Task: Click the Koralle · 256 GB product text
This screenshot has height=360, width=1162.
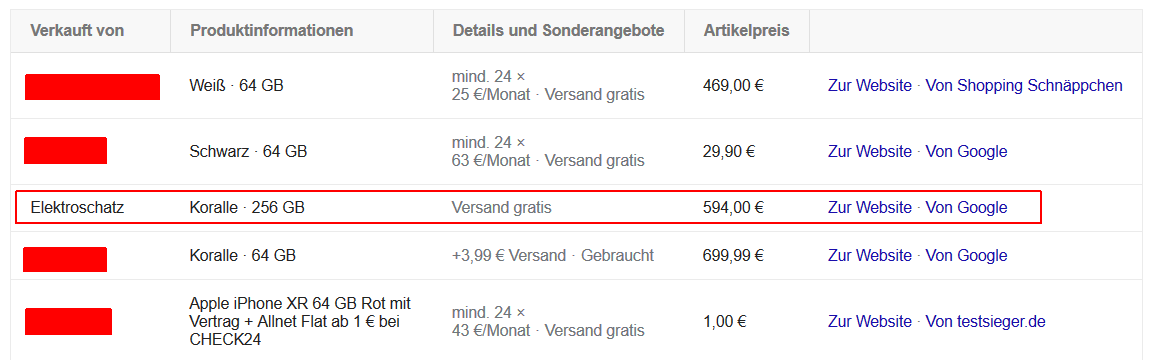Action: click(247, 207)
